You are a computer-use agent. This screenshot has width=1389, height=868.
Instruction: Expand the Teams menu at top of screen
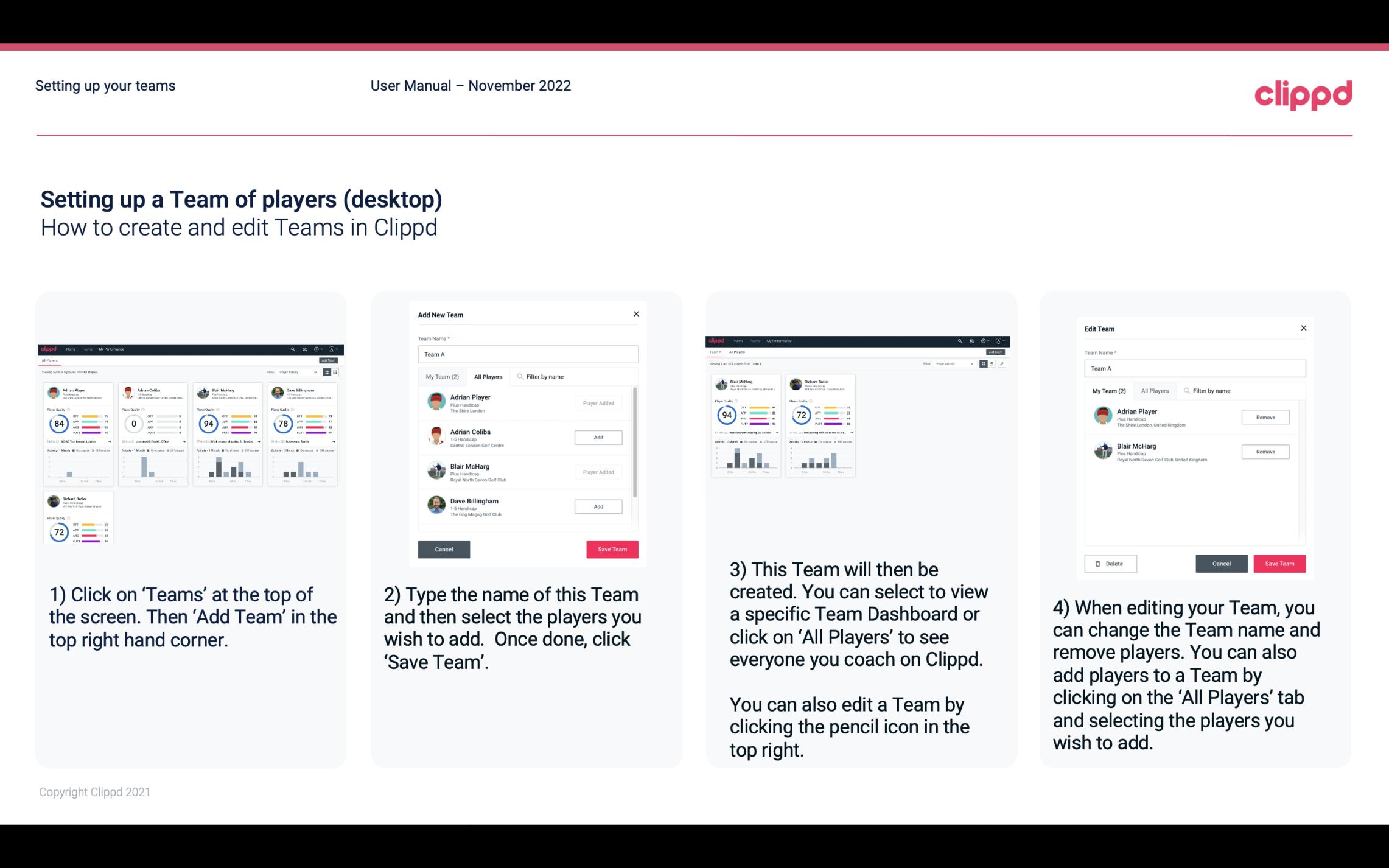point(88,349)
